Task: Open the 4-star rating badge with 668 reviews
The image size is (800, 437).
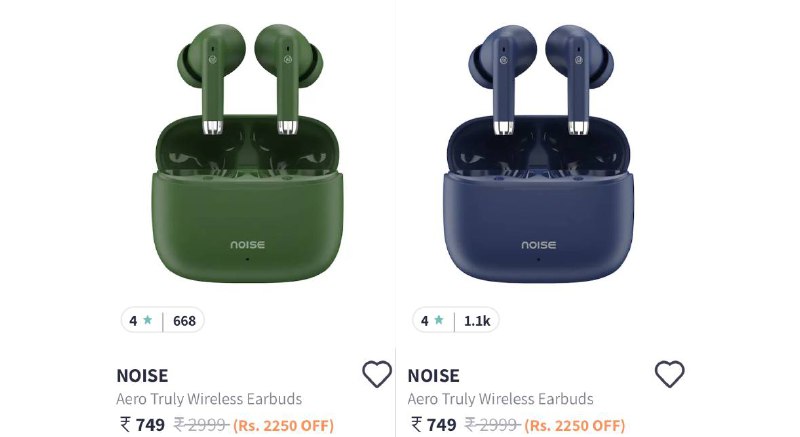Action: (x=163, y=321)
